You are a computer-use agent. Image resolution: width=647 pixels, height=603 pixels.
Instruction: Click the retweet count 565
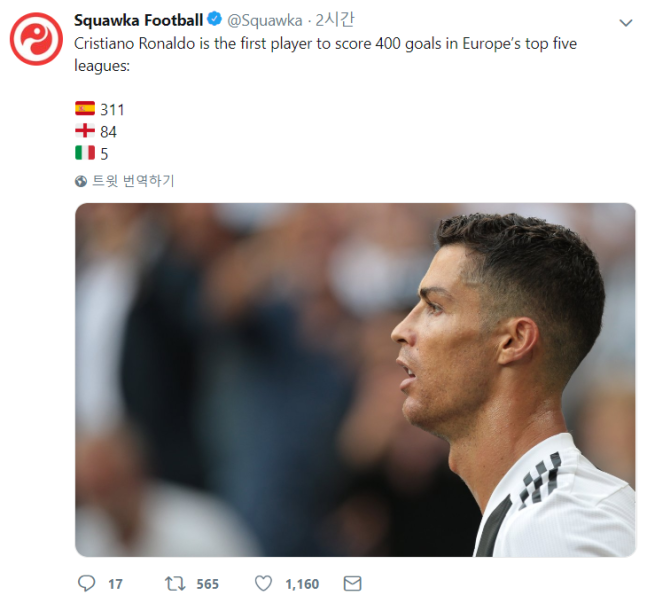coord(208,584)
